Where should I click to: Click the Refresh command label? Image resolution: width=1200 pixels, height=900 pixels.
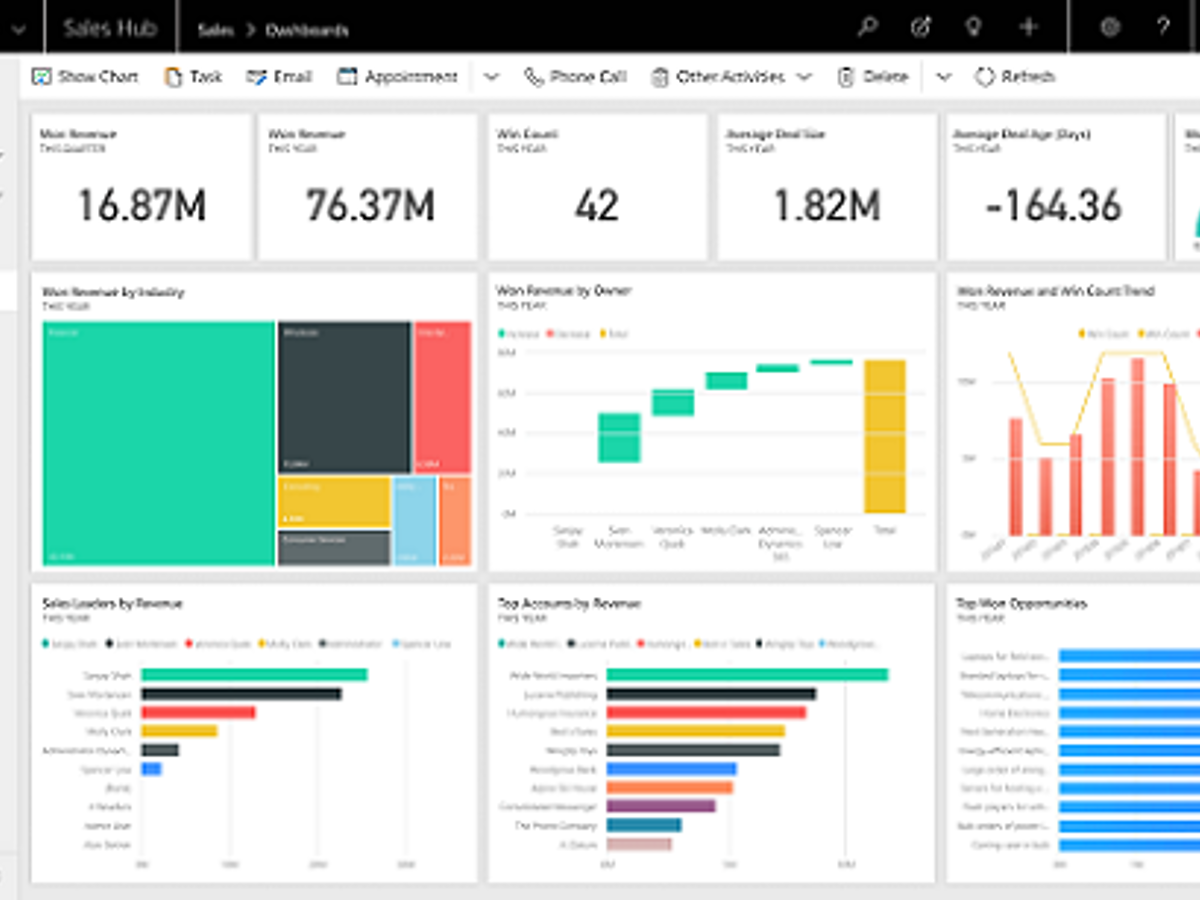click(1028, 77)
